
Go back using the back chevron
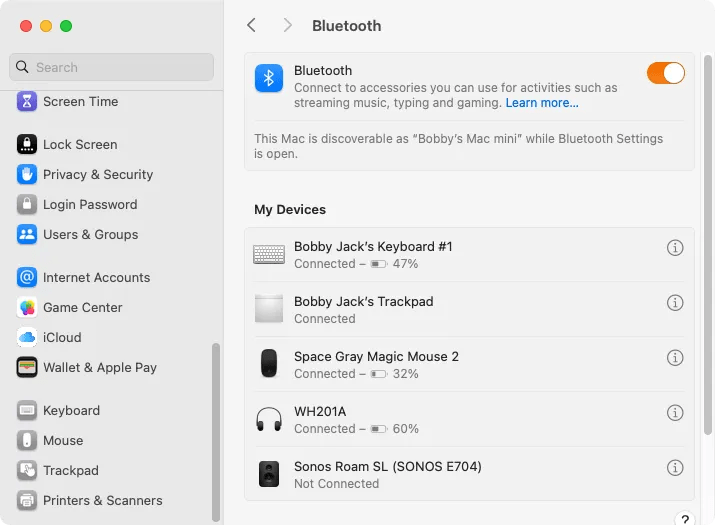point(251,25)
